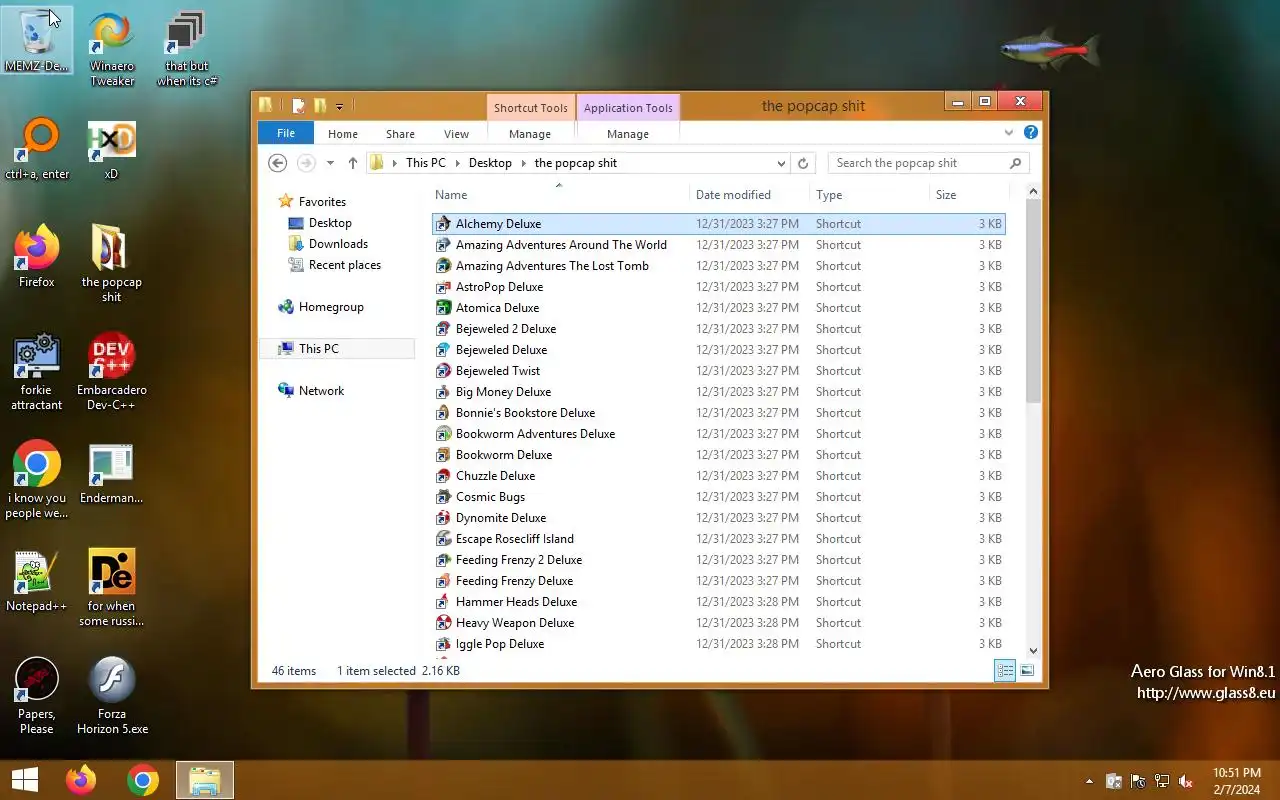Select Feeding Frenzy 2 Deluxe shortcut

[x=718, y=560]
